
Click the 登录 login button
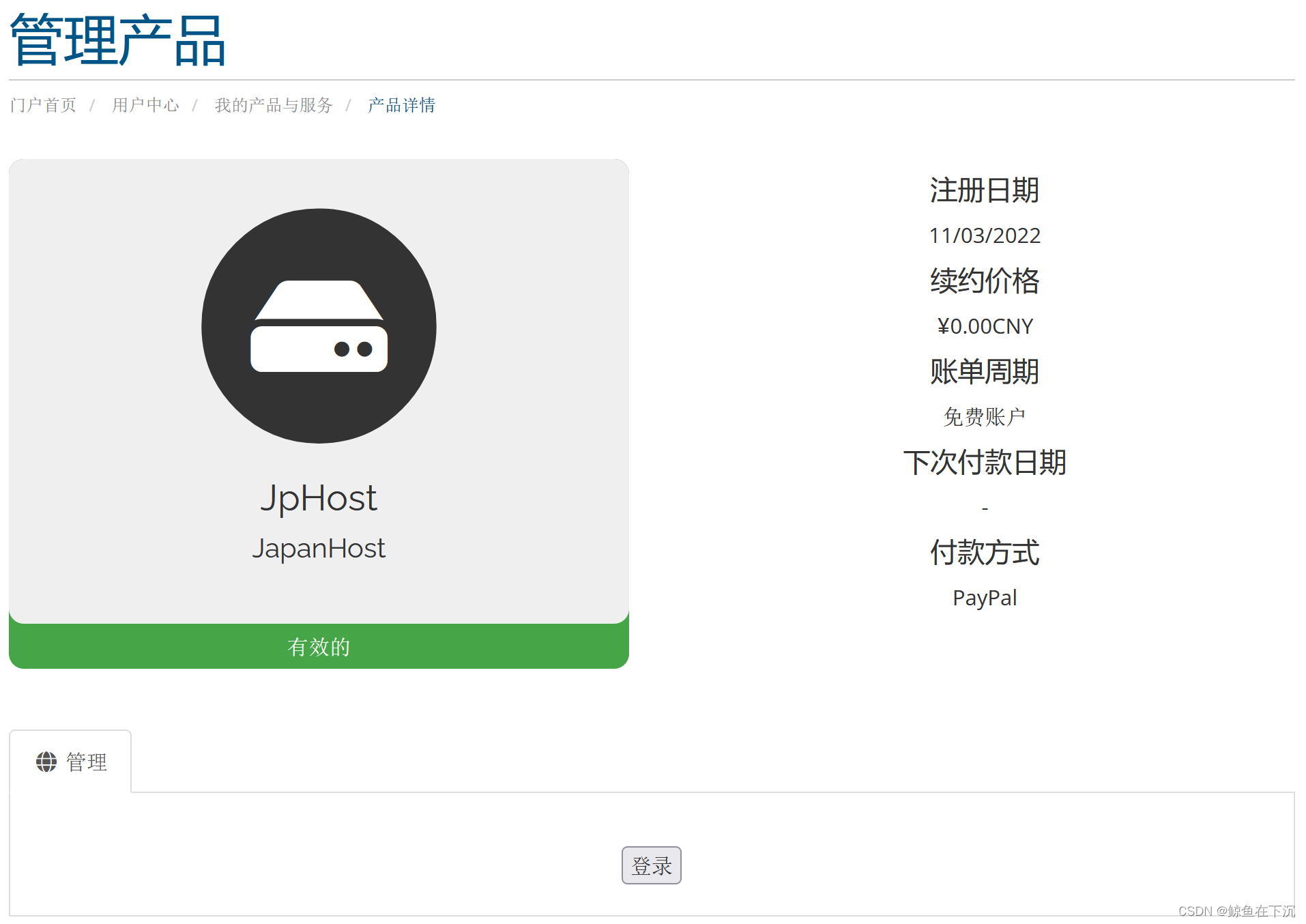pyautogui.click(x=651, y=865)
